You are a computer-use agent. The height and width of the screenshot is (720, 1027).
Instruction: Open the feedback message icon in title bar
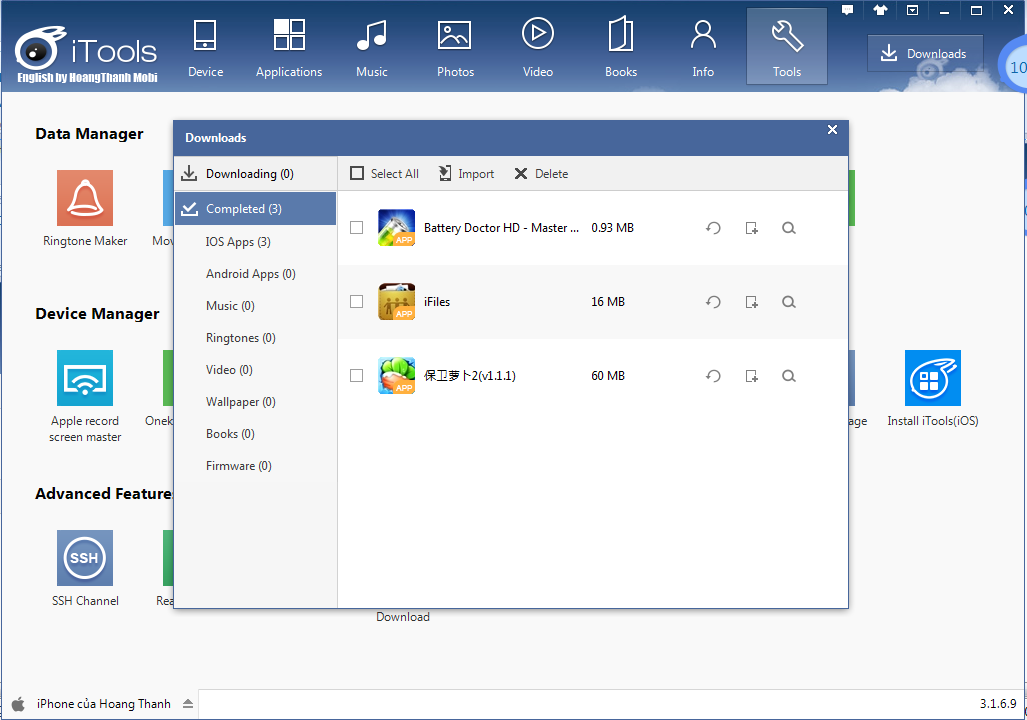[x=848, y=10]
